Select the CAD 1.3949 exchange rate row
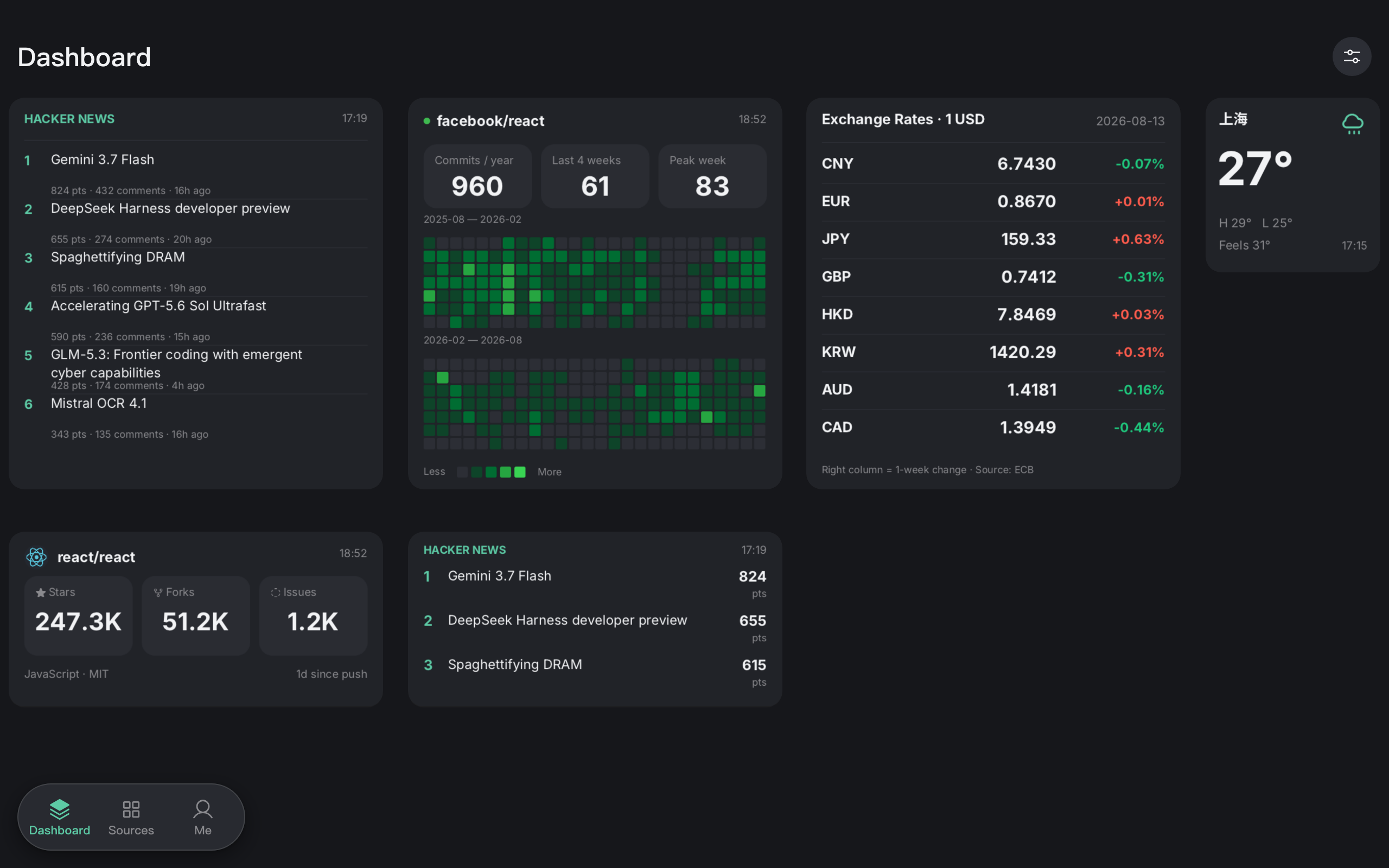Screen dimensions: 1389x868 [x=993, y=427]
